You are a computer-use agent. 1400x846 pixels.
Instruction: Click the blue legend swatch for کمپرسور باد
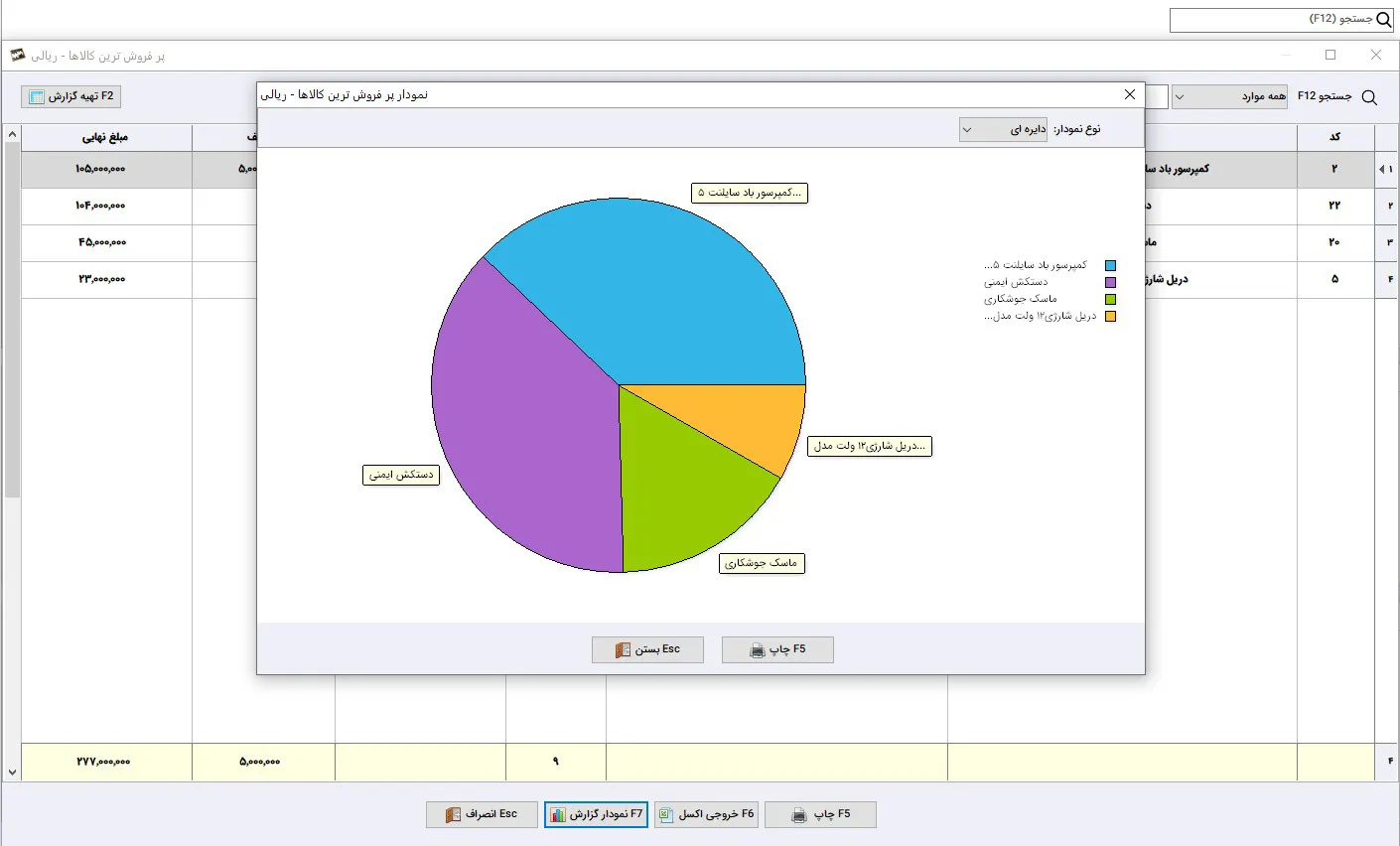click(1110, 266)
